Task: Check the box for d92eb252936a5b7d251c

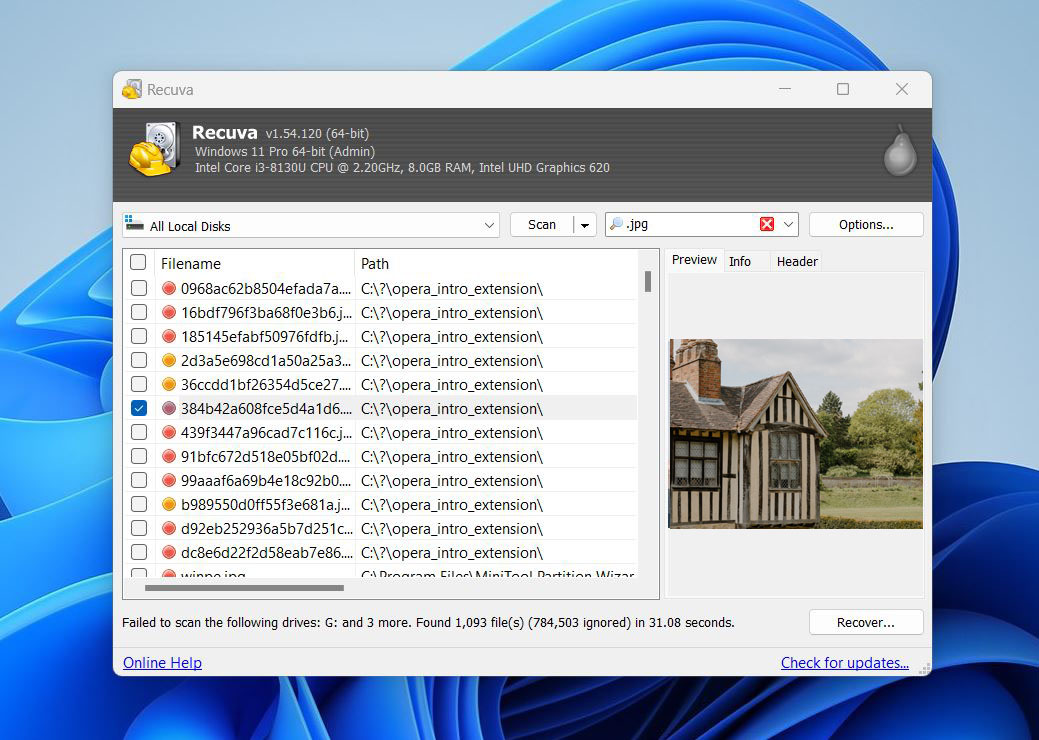Action: pos(138,528)
